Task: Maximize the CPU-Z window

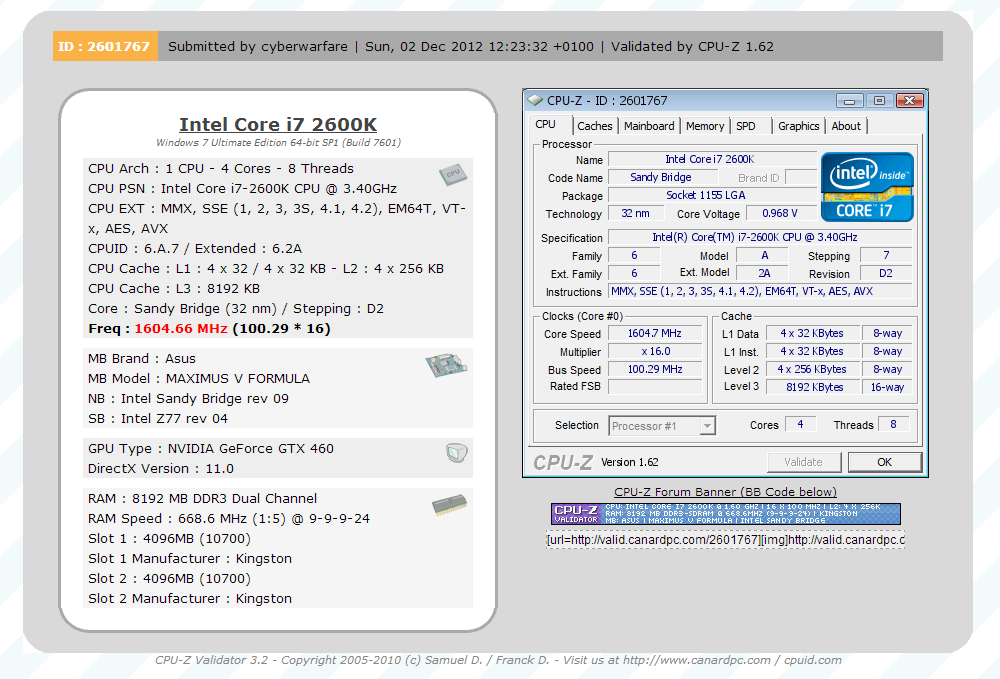Action: [x=879, y=101]
